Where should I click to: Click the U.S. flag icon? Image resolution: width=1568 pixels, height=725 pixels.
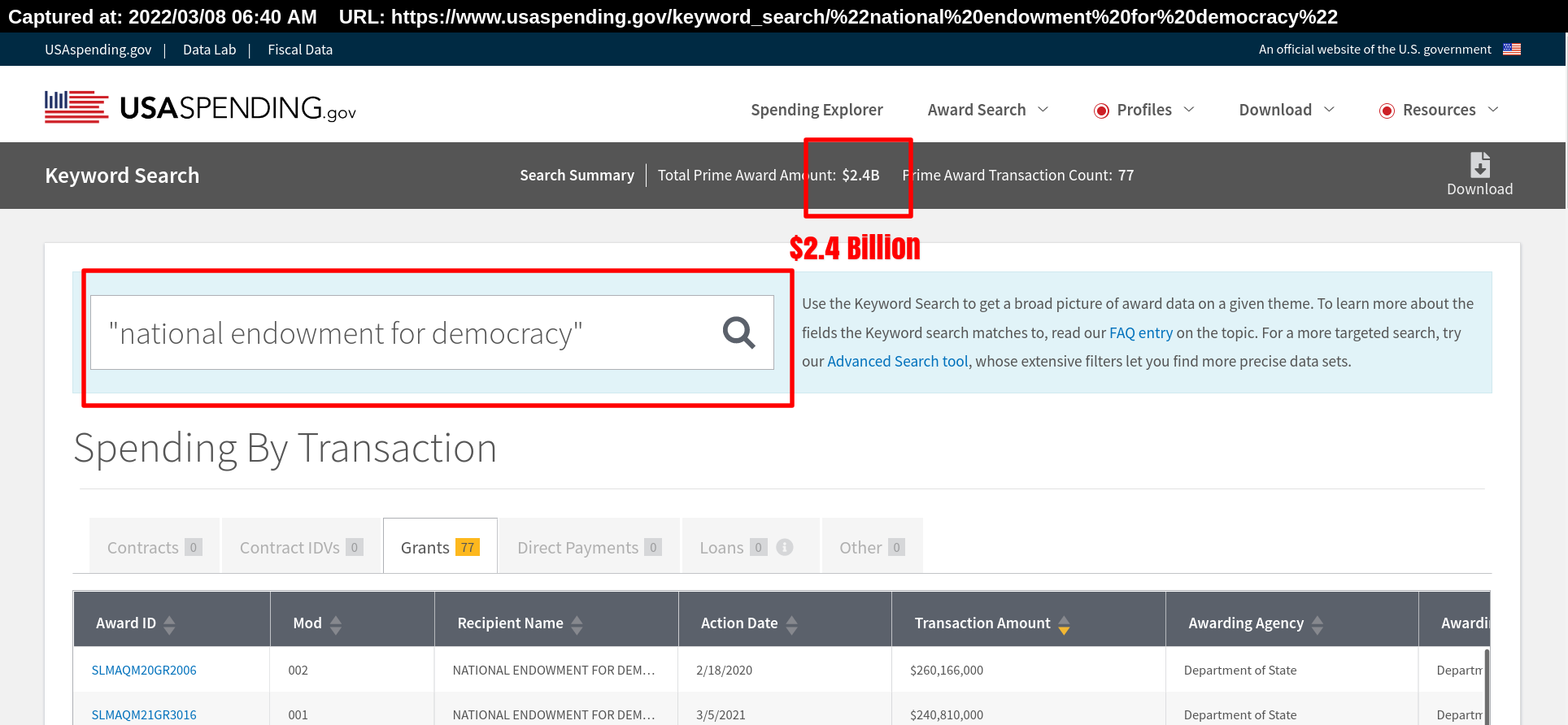pos(1512,49)
